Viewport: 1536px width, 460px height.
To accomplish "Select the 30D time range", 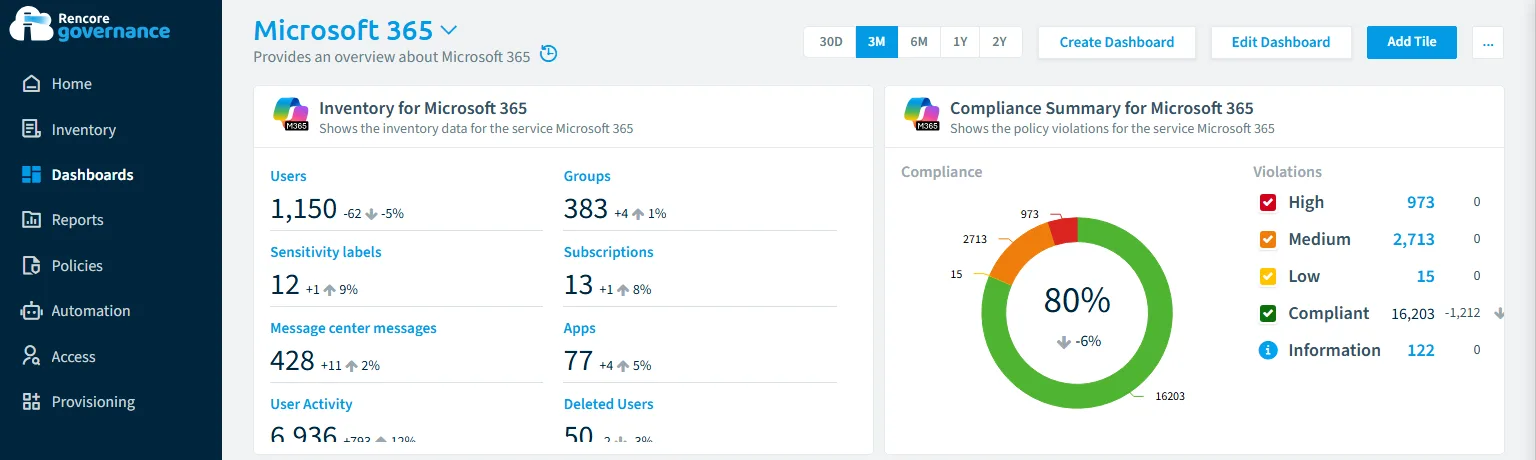I will 830,42.
